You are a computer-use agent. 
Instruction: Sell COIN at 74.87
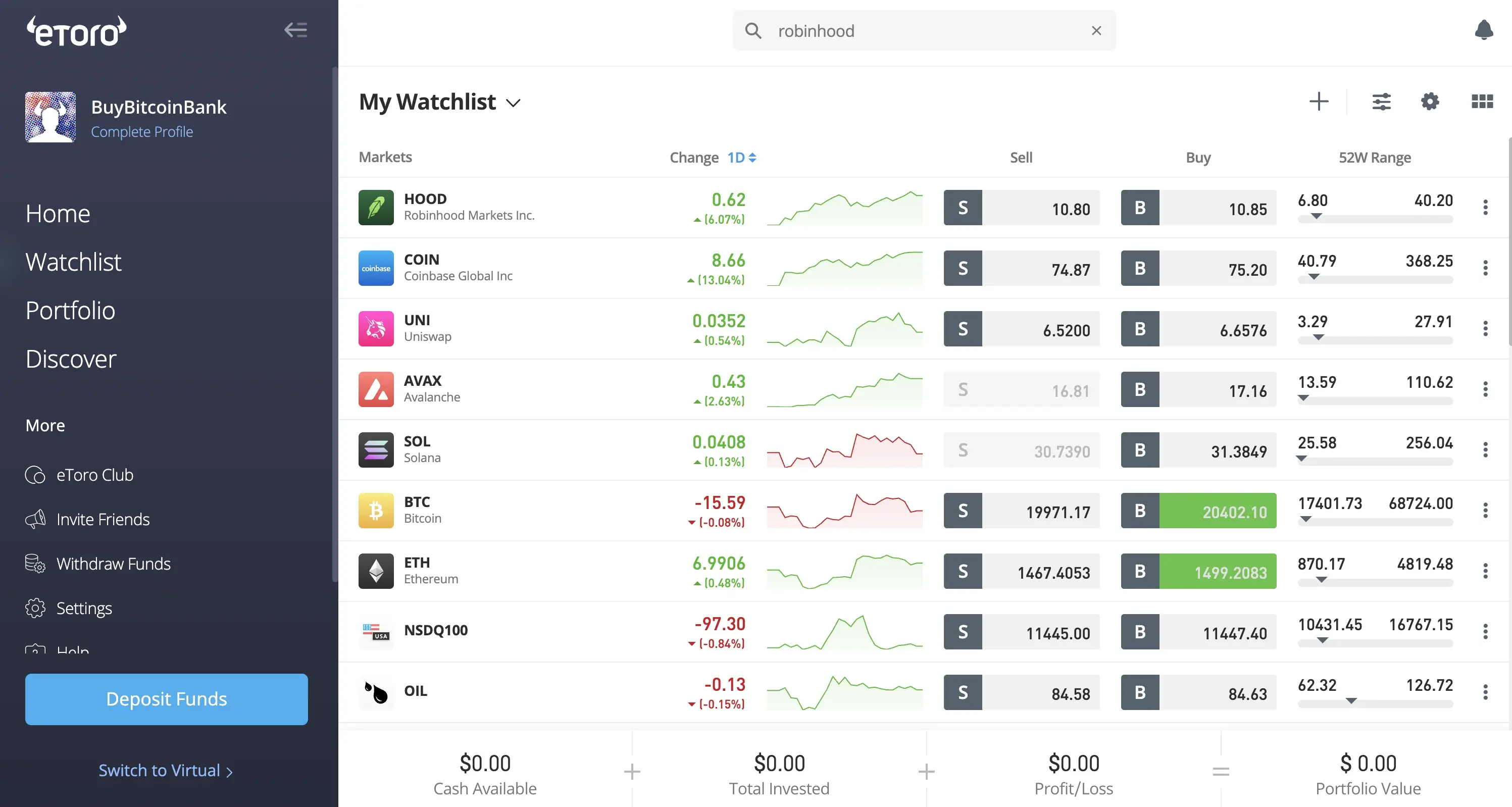click(x=1021, y=268)
